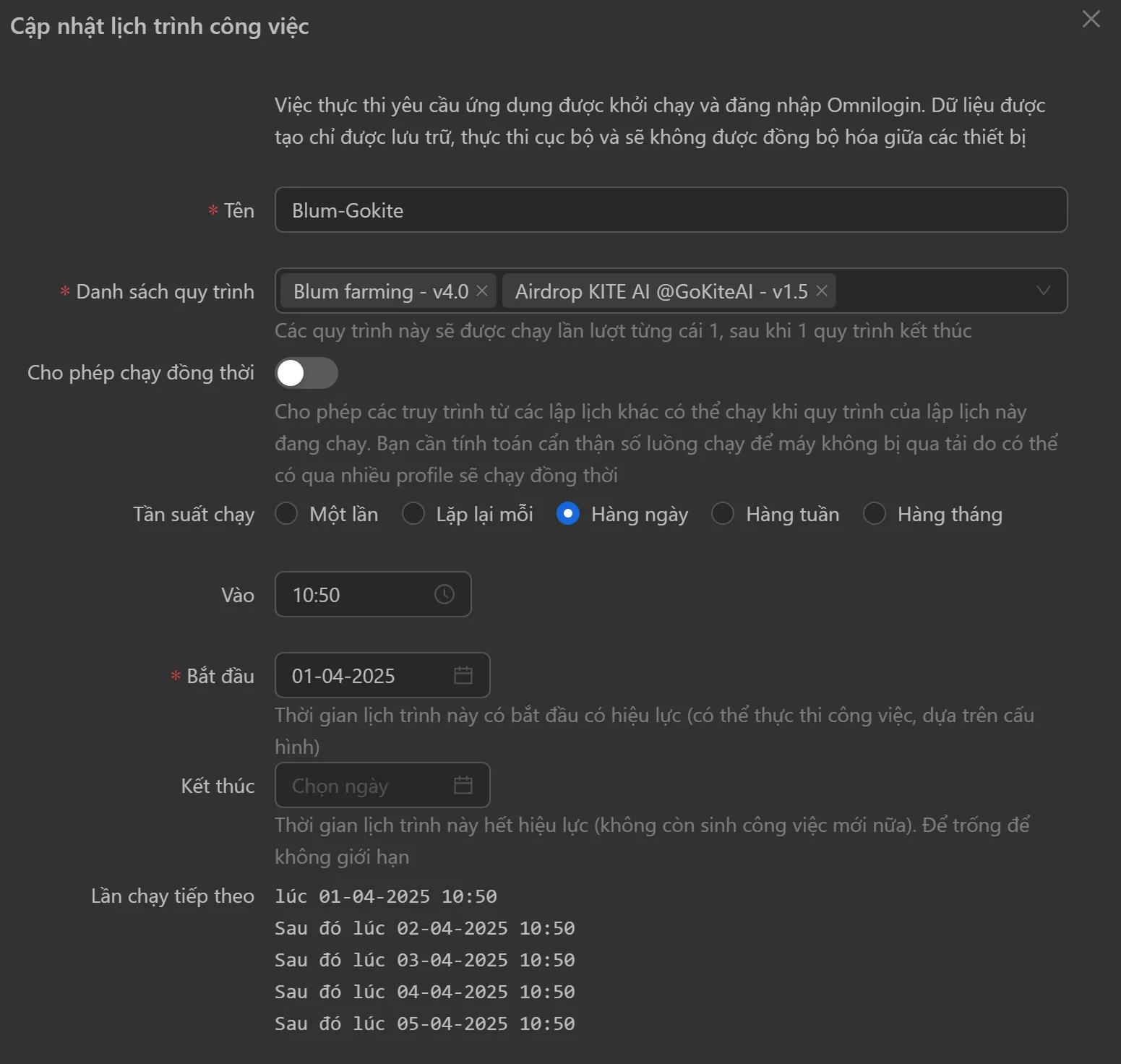This screenshot has height=1064, width=1121.
Task: Open calendar icon for Bắt đầu date
Action: [x=463, y=675]
